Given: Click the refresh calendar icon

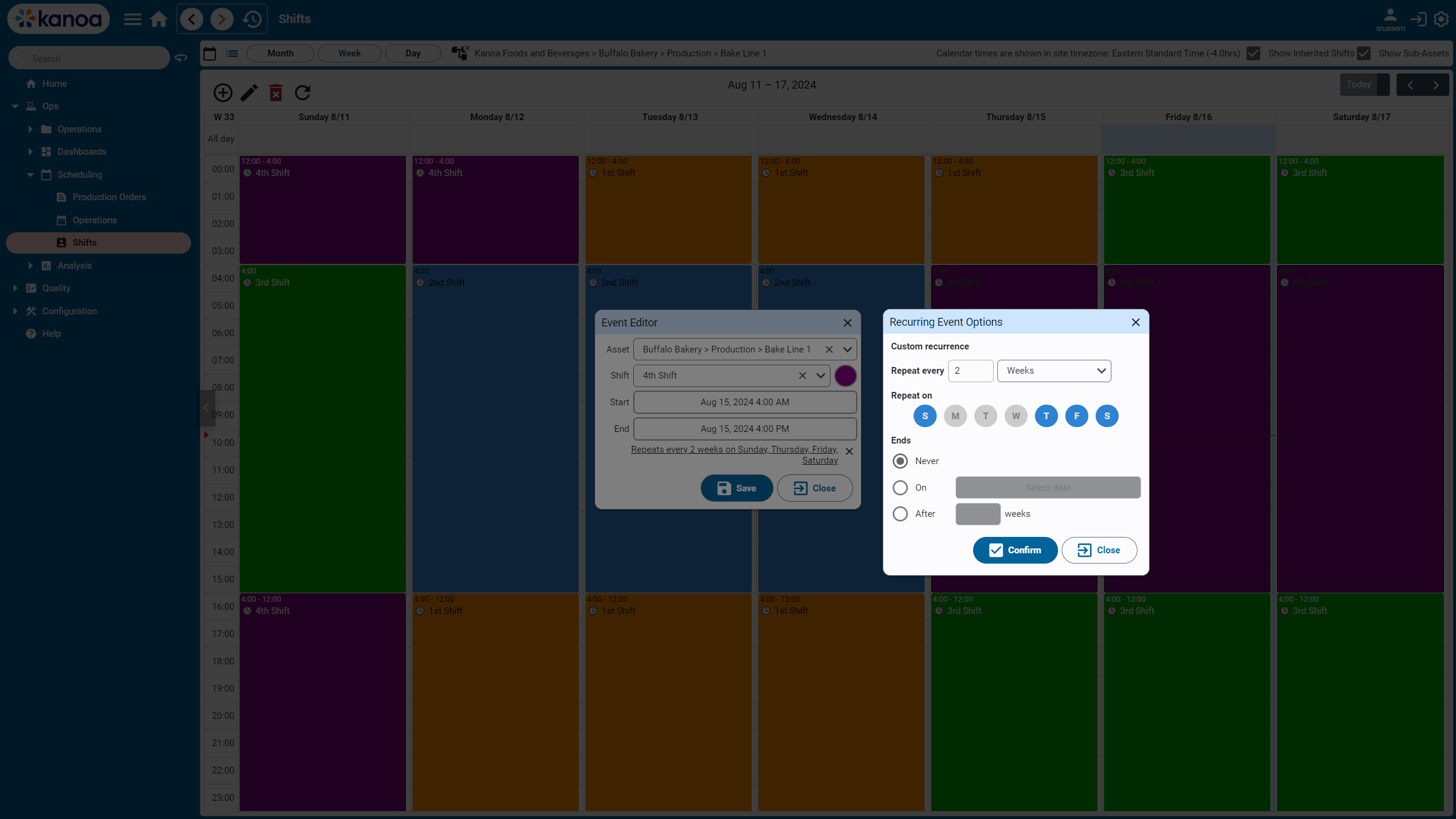Looking at the screenshot, I should (x=303, y=92).
